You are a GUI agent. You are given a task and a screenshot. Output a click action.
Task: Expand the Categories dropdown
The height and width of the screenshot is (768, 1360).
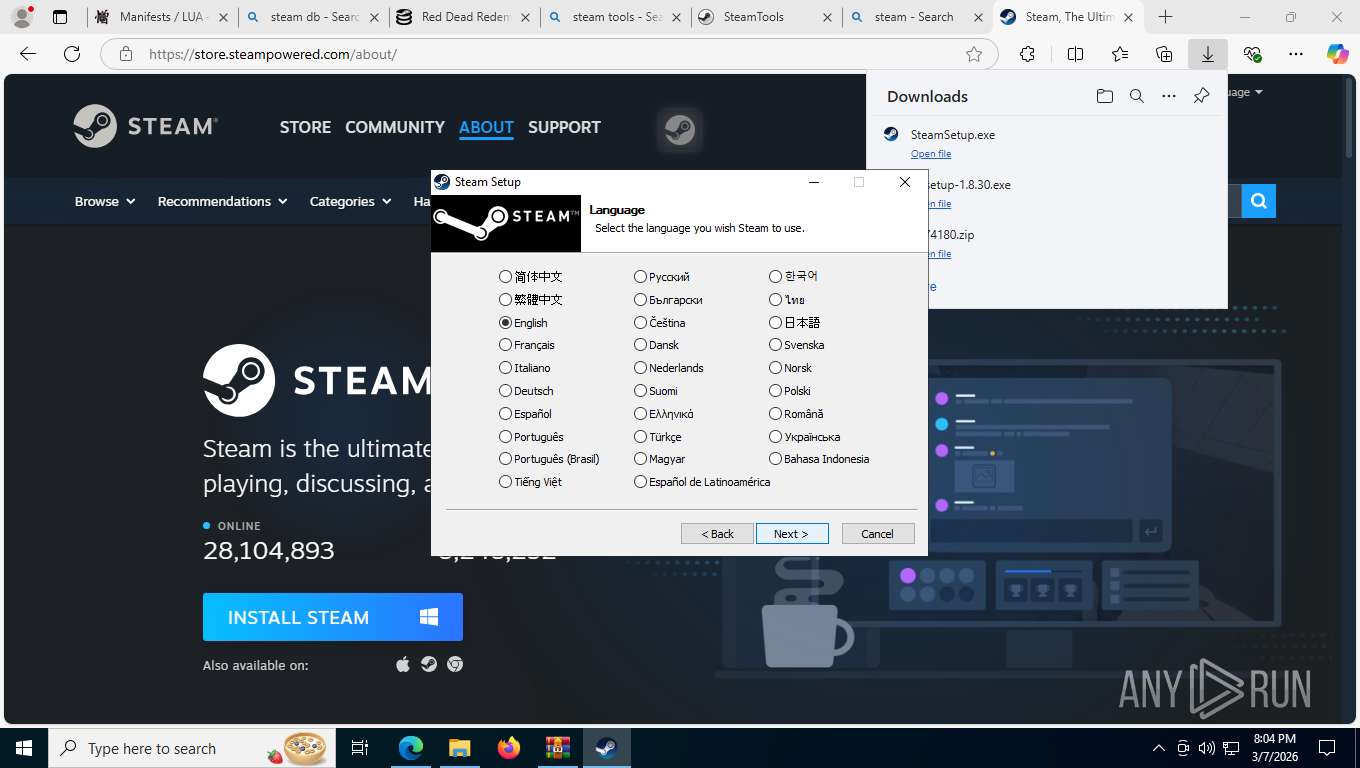350,201
